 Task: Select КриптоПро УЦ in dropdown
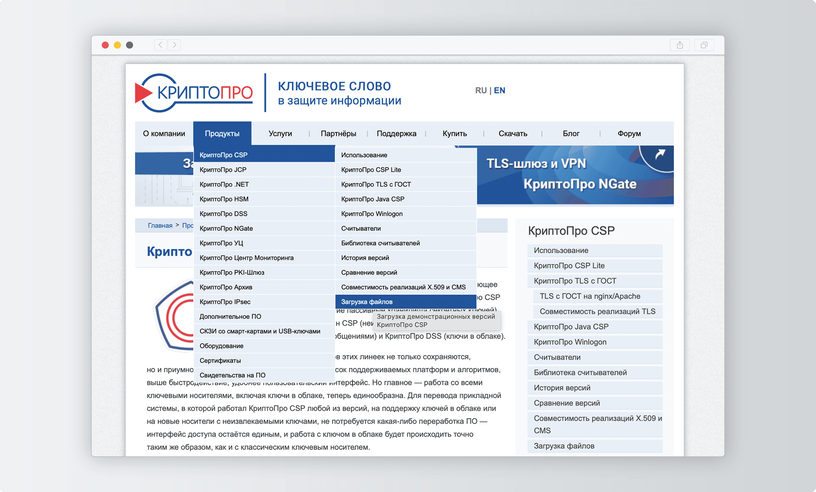click(x=264, y=243)
